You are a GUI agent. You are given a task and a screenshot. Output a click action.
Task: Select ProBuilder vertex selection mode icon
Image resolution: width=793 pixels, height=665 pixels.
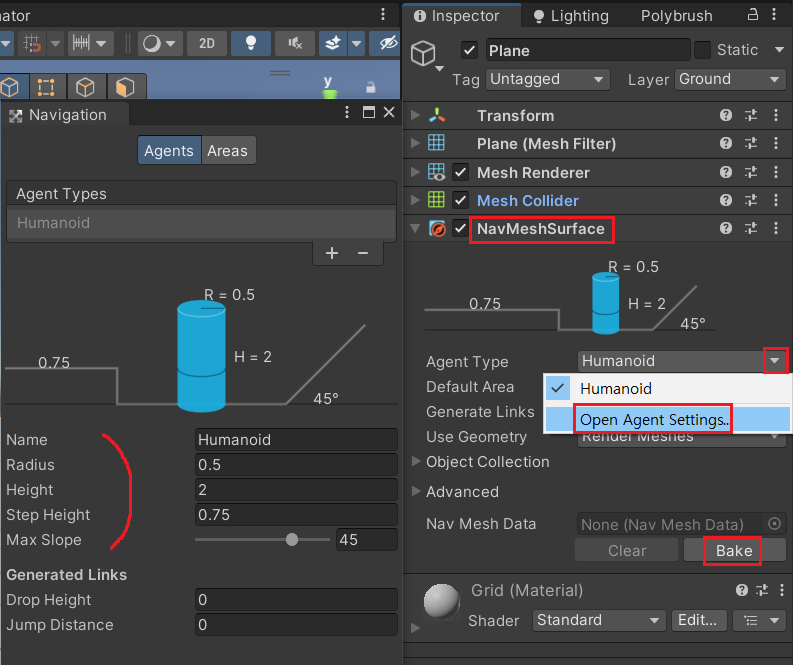click(x=46, y=87)
